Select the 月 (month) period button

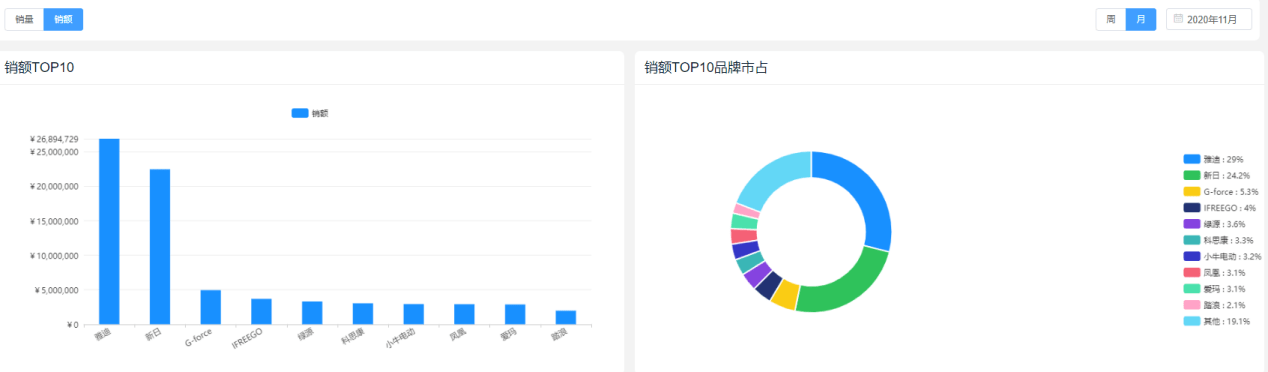1141,19
